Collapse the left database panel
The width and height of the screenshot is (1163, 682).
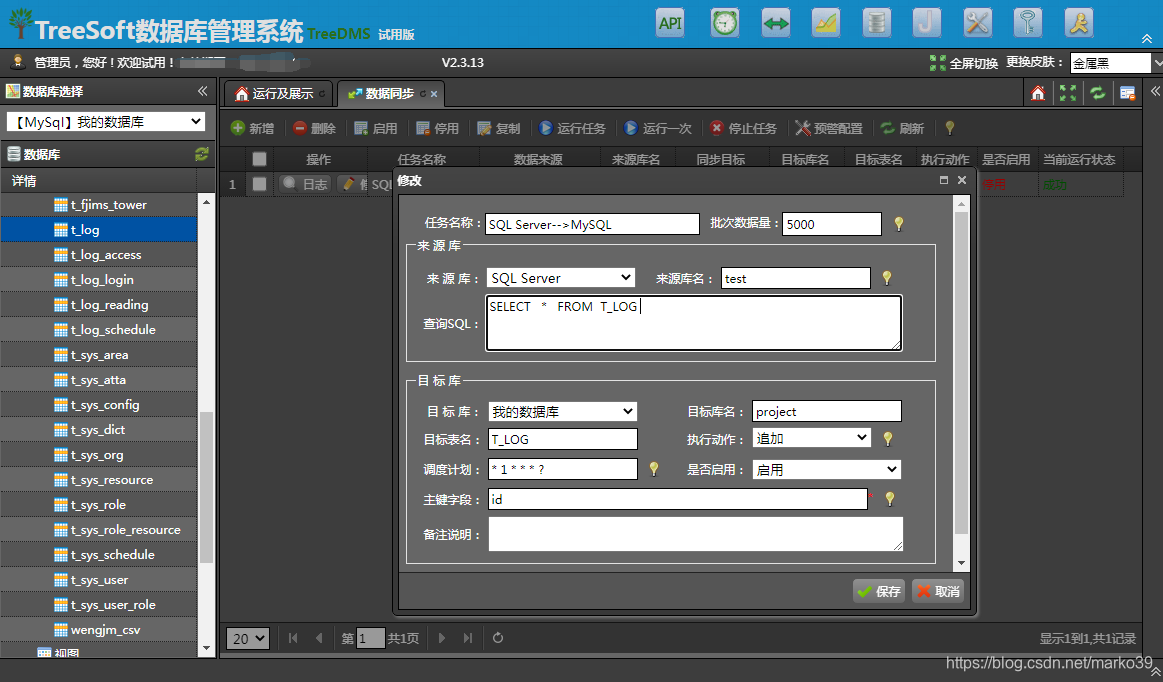click(202, 91)
